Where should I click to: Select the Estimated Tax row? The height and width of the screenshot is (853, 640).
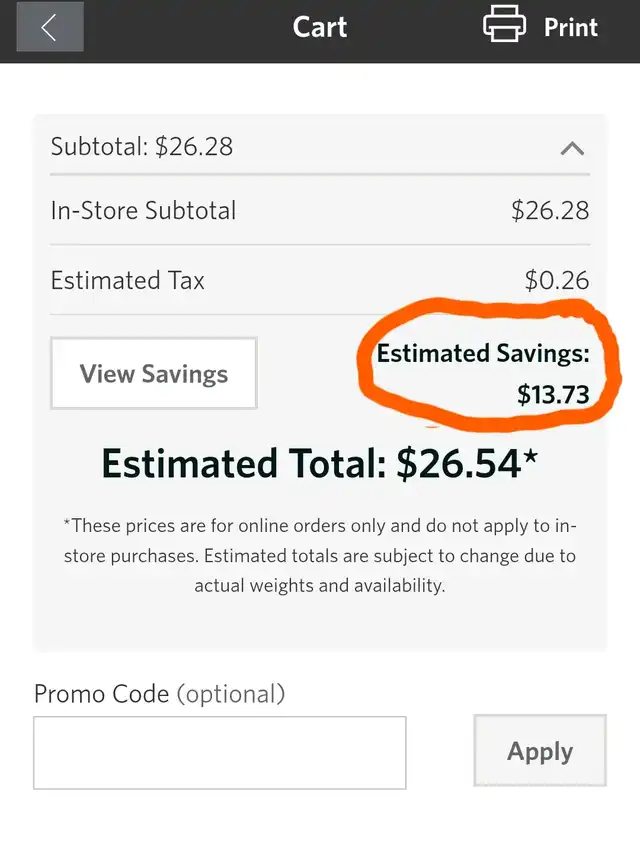pos(320,281)
